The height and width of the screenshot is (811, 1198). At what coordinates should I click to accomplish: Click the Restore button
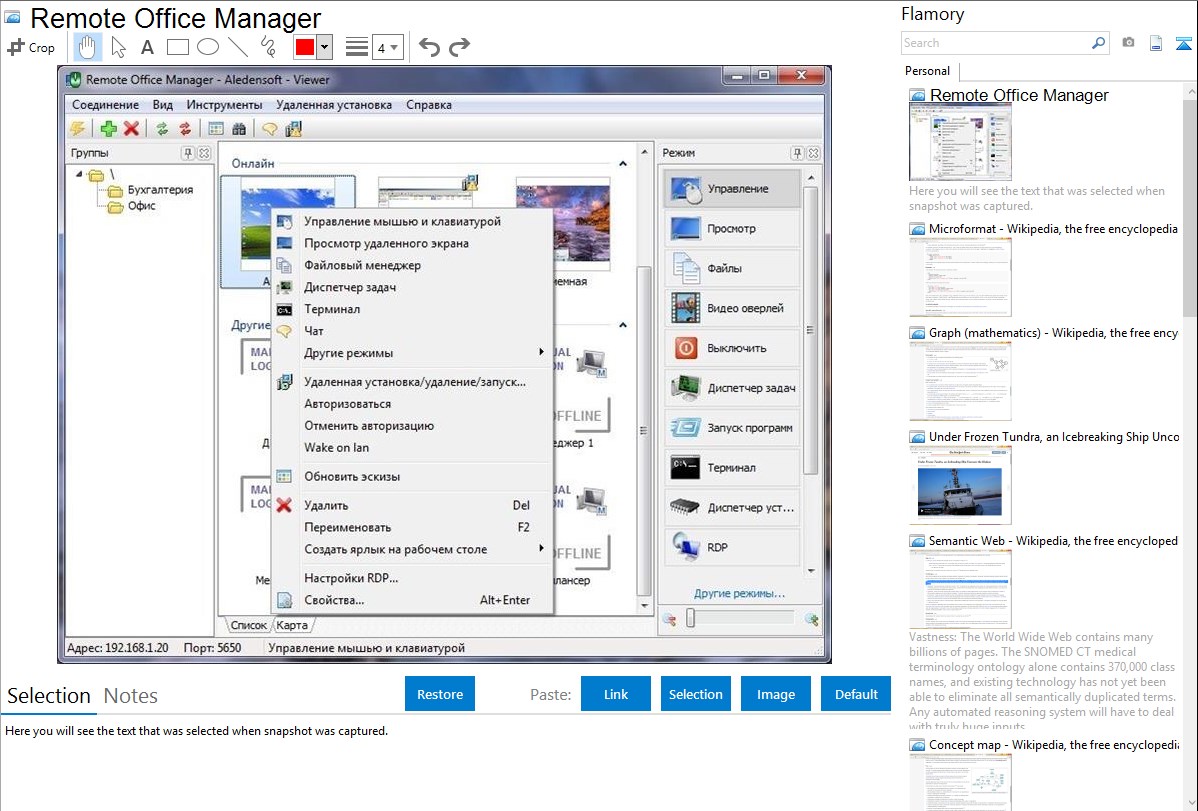tap(440, 694)
